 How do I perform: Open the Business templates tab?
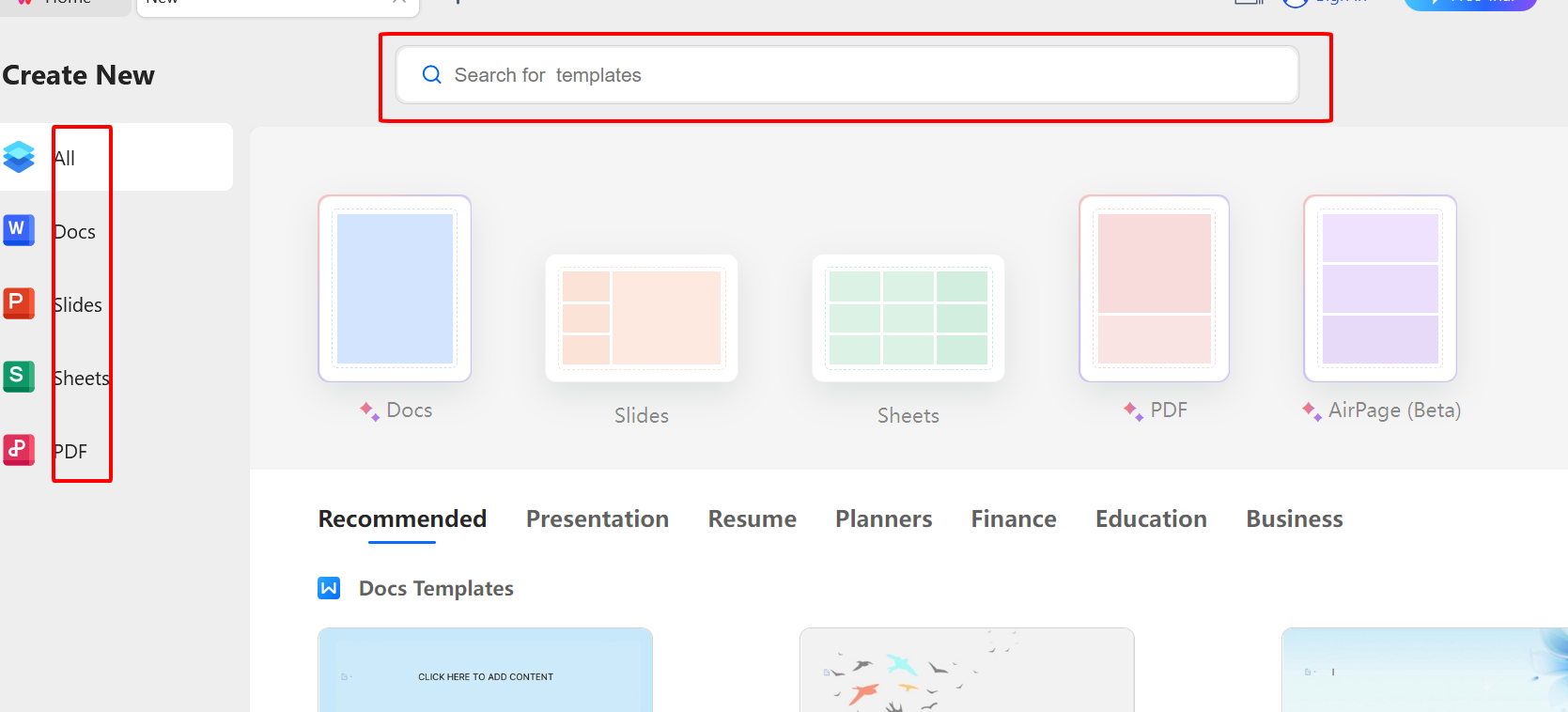(x=1294, y=519)
